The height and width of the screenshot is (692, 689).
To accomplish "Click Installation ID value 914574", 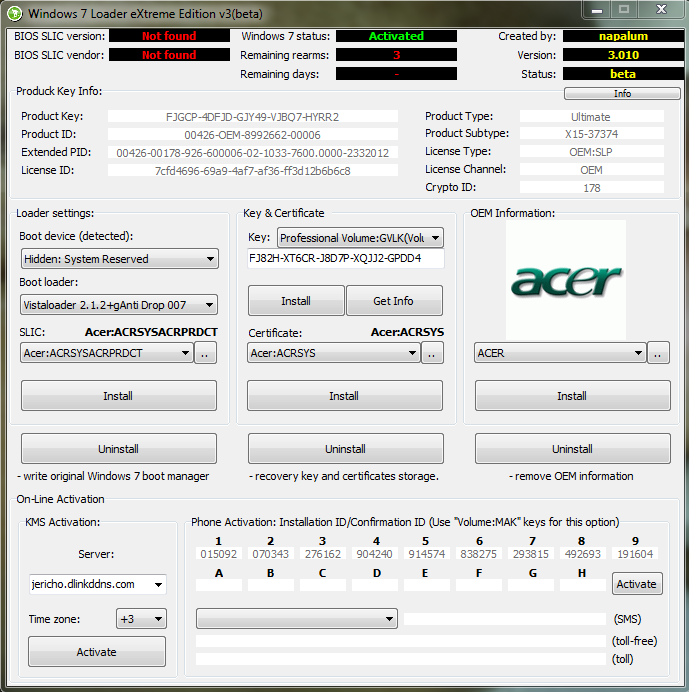I will pyautogui.click(x=427, y=553).
